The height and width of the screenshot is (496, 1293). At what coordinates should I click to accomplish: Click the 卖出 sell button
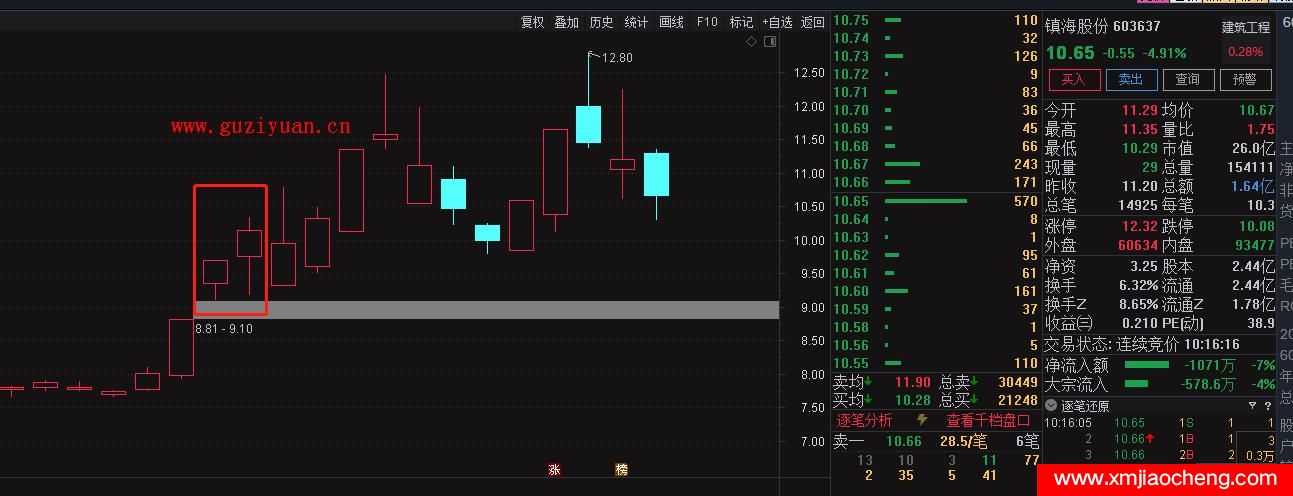click(x=1130, y=80)
